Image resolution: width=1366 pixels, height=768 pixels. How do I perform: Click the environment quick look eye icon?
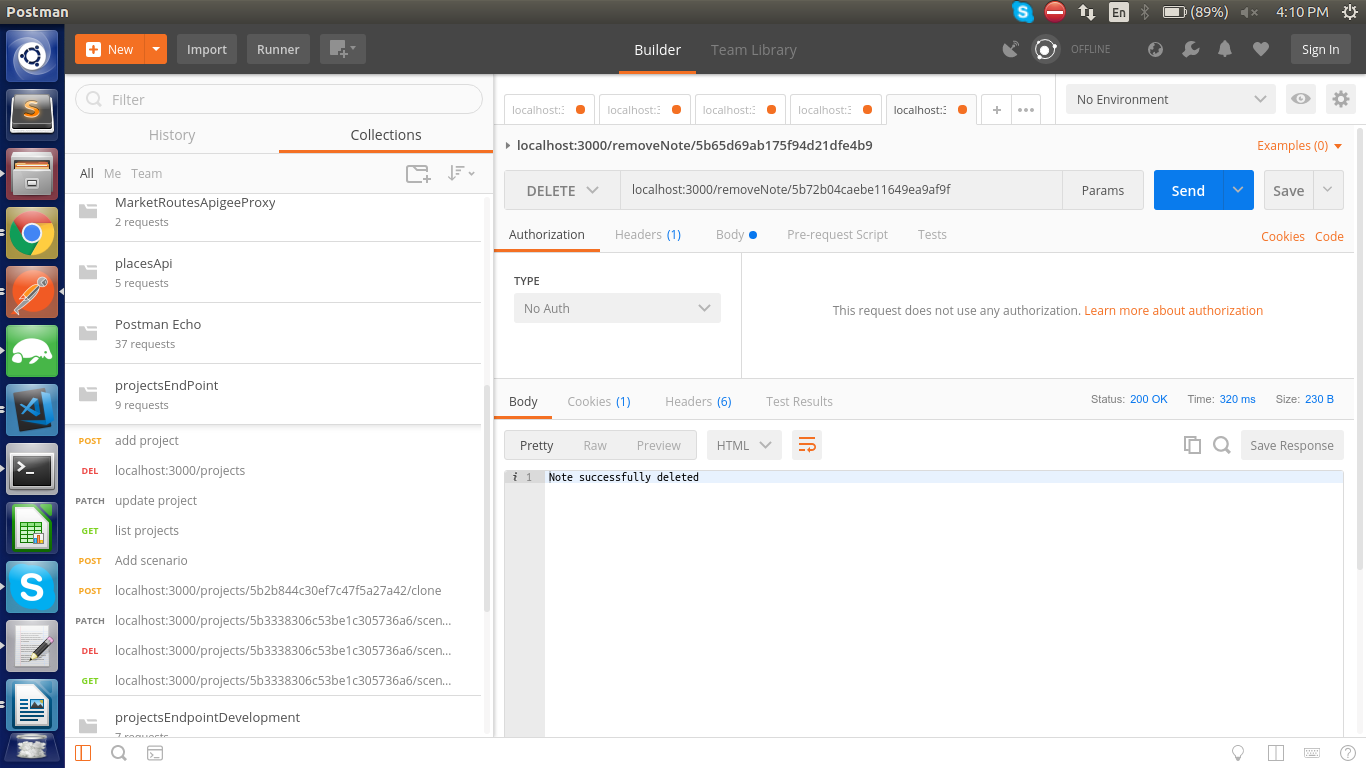click(x=1300, y=99)
